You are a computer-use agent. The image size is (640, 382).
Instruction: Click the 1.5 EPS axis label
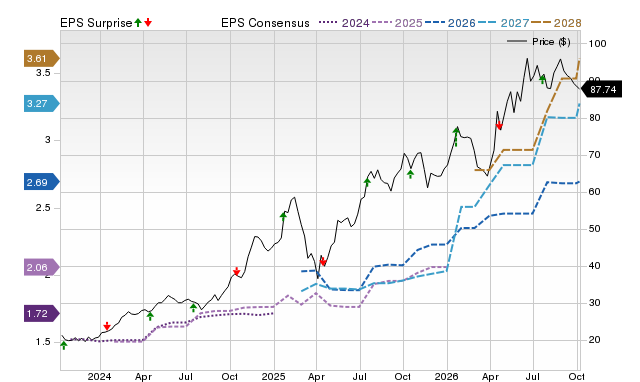click(43, 342)
